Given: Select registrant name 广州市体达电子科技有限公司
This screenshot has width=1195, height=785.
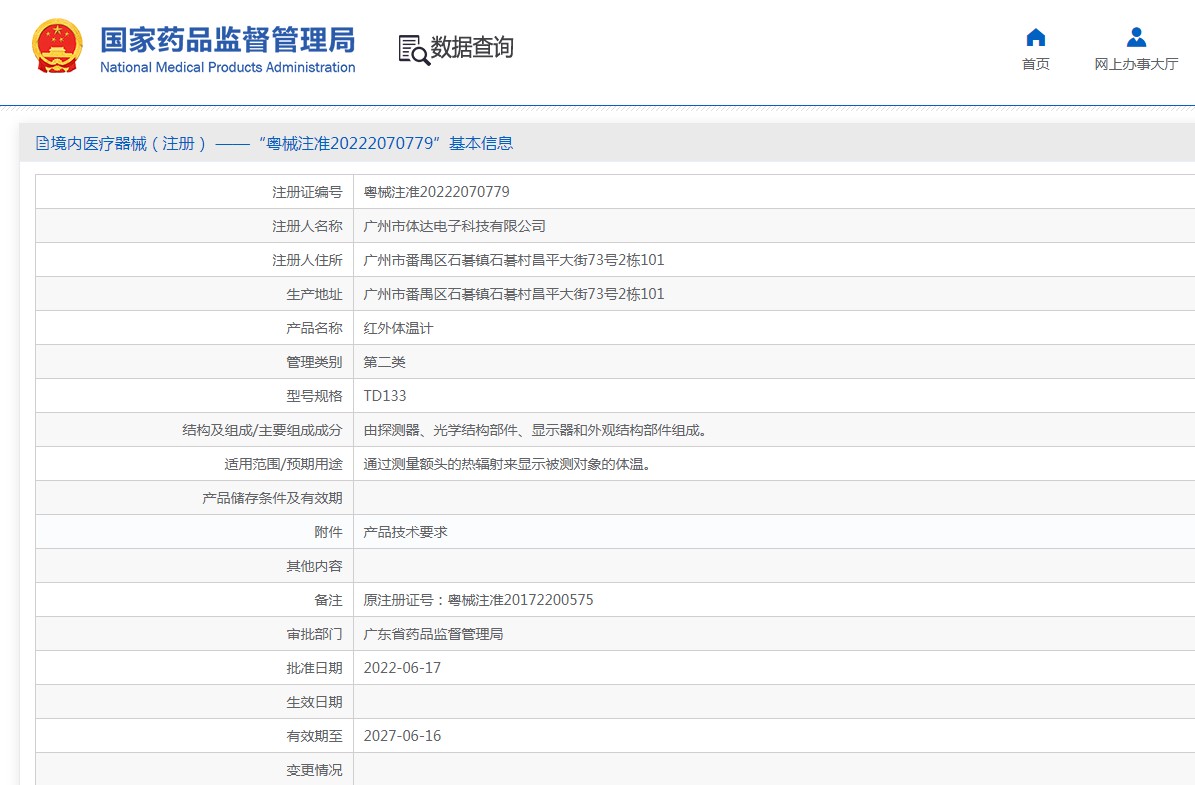Looking at the screenshot, I should (454, 226).
